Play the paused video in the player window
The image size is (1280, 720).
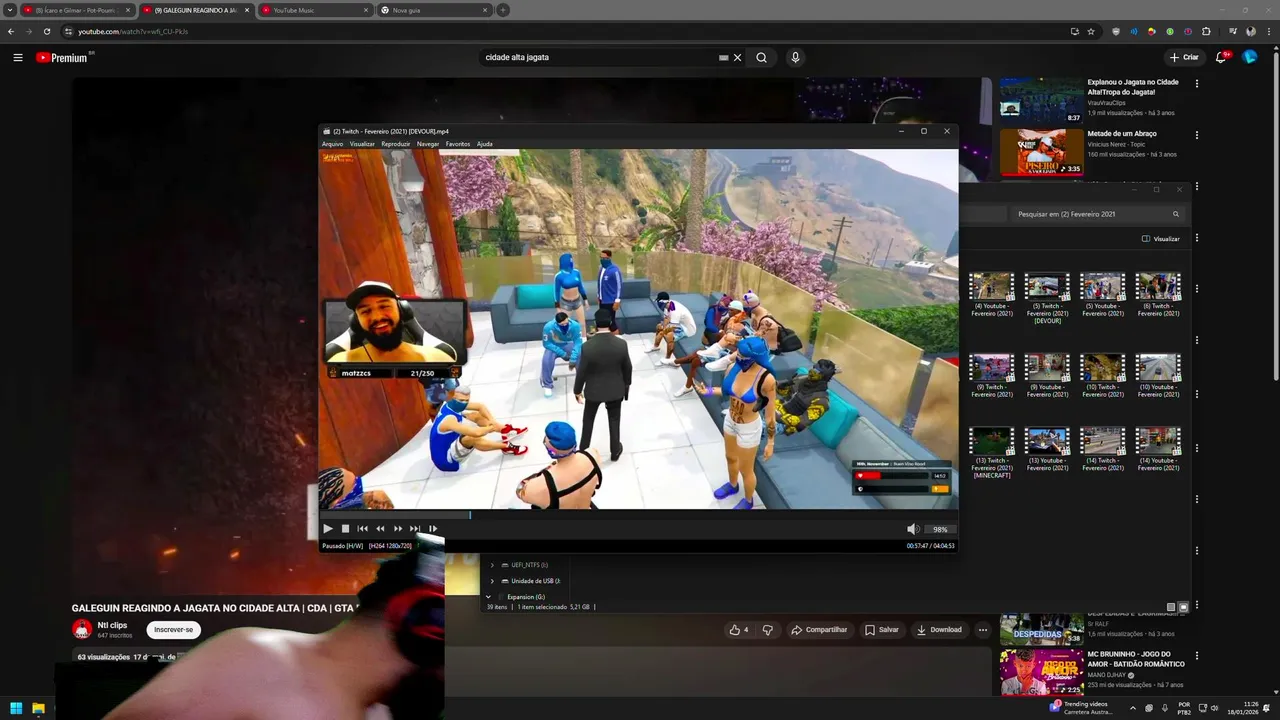coord(327,528)
